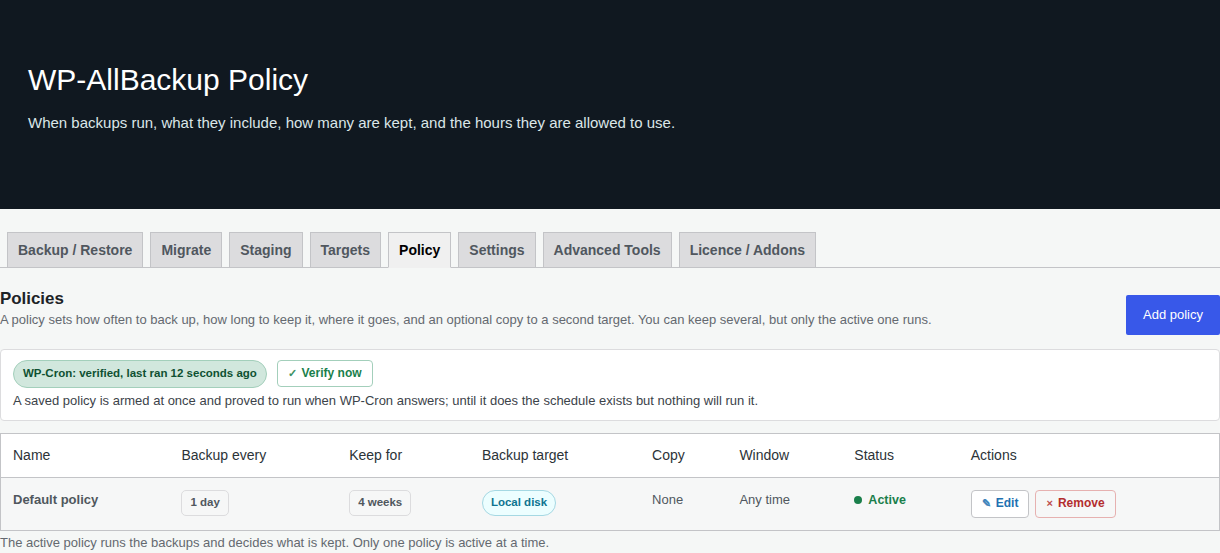Click the 'Backup target' column header
This screenshot has height=553, width=1220.
point(525,455)
